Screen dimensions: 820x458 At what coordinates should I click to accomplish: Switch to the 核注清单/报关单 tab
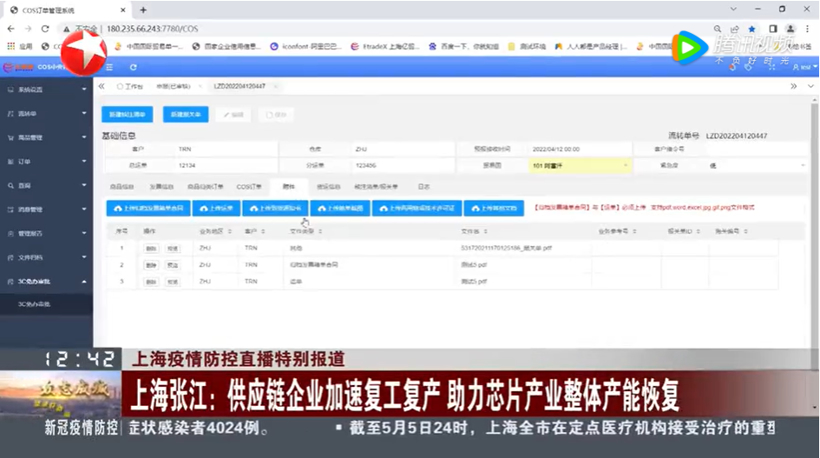click(375, 187)
